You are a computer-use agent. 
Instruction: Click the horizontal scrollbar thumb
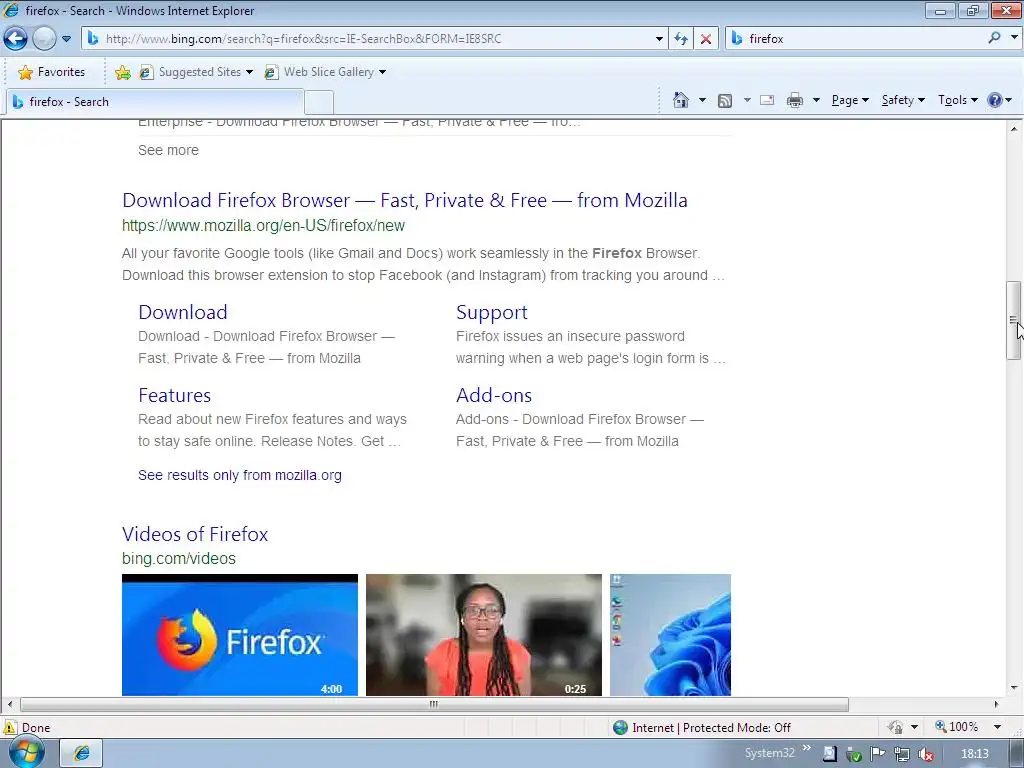pos(434,704)
